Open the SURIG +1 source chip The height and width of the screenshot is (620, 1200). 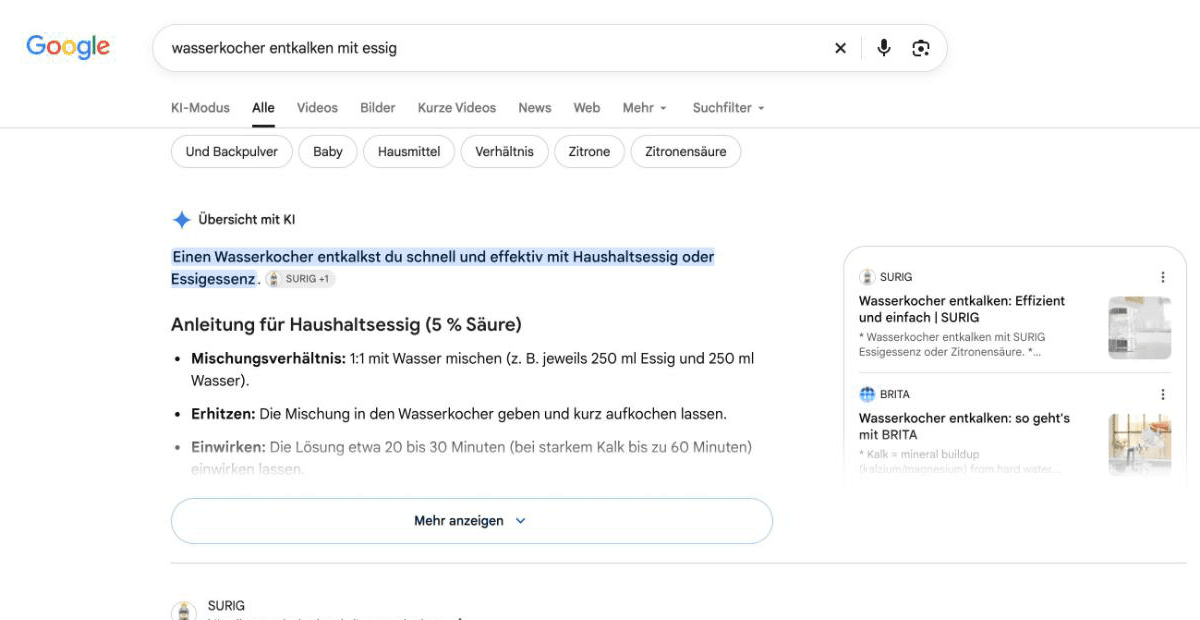tap(300, 279)
